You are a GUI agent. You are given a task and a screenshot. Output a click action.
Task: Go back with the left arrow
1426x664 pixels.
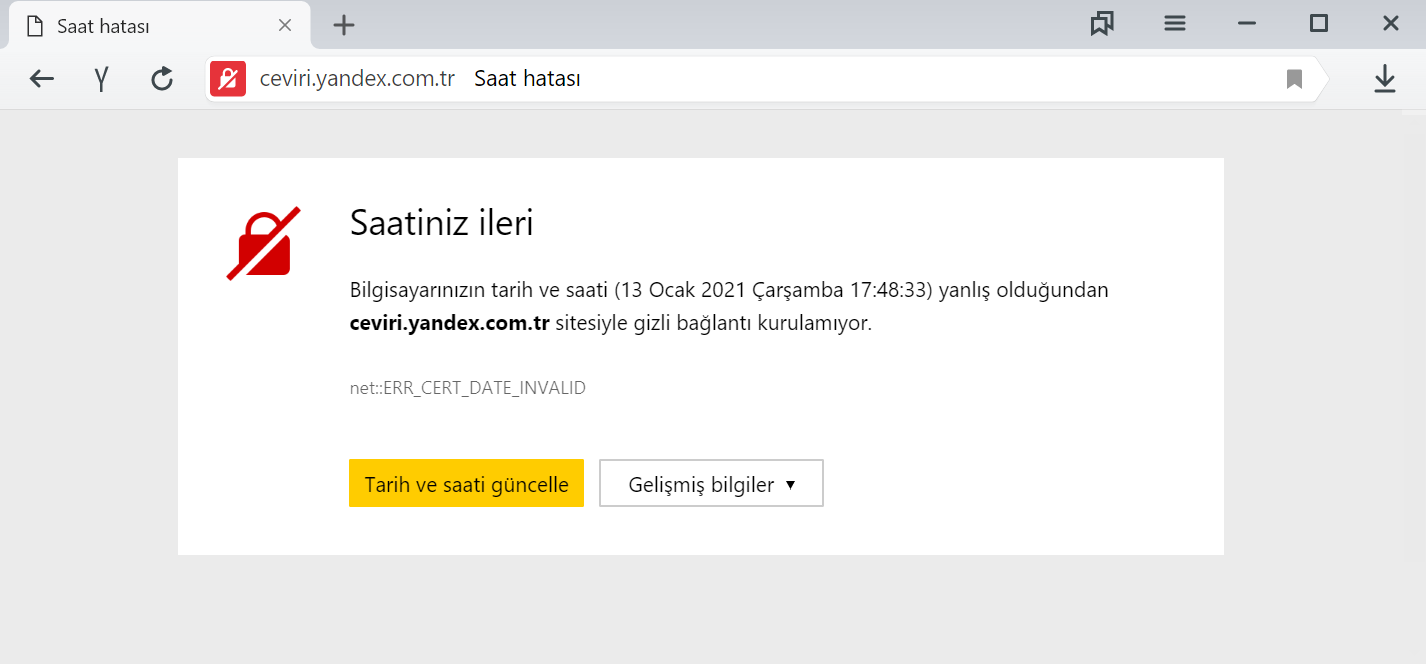(41, 79)
